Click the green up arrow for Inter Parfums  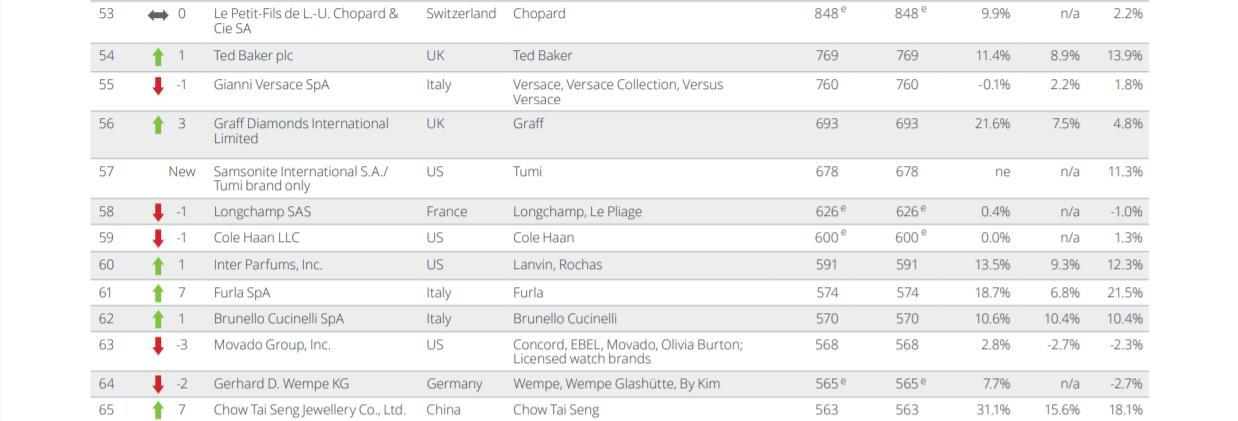tap(158, 266)
